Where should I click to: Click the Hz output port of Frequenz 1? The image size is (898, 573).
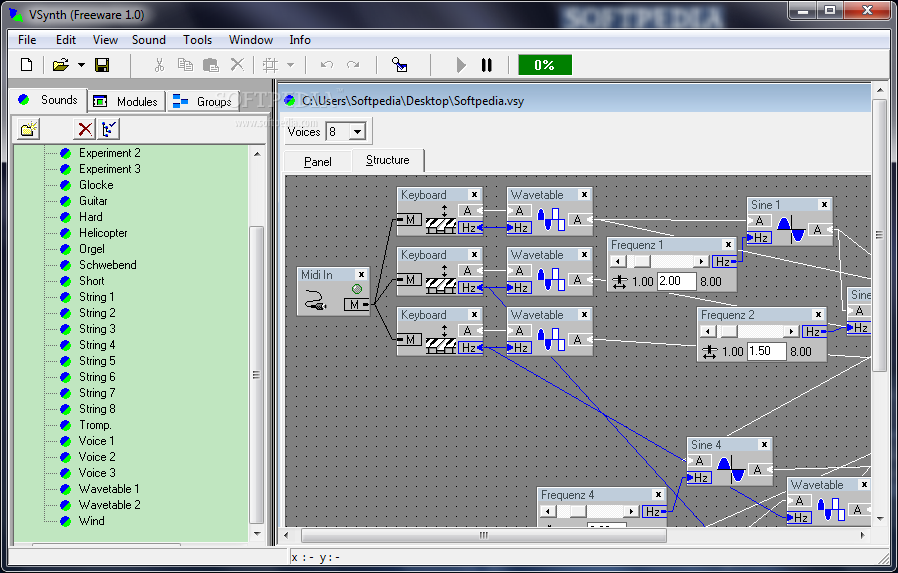(x=725, y=262)
